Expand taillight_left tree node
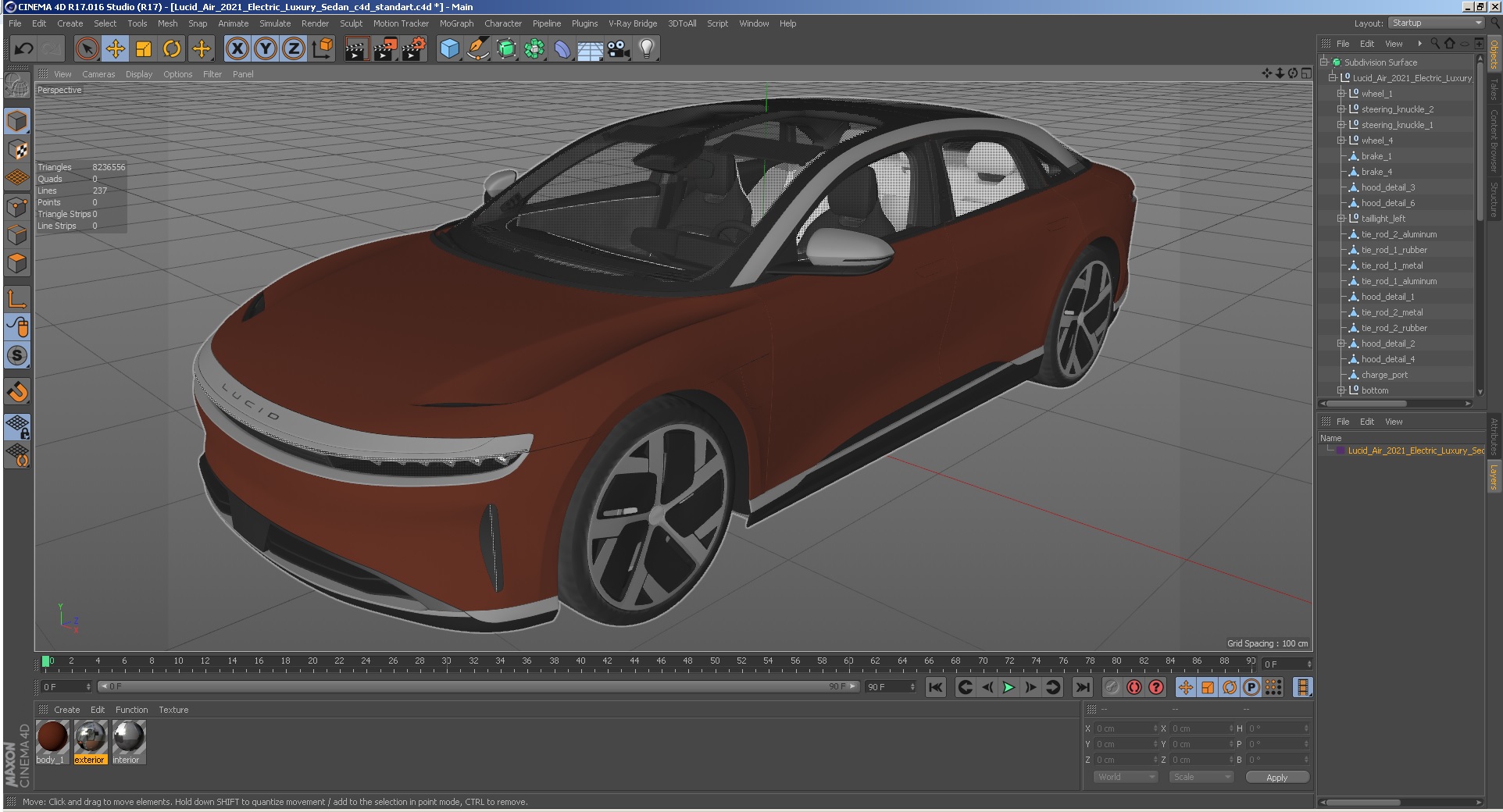 point(1341,219)
